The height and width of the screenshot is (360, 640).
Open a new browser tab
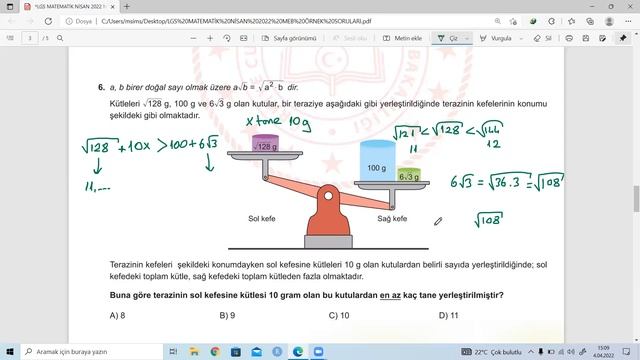pyautogui.click(x=127, y=7)
